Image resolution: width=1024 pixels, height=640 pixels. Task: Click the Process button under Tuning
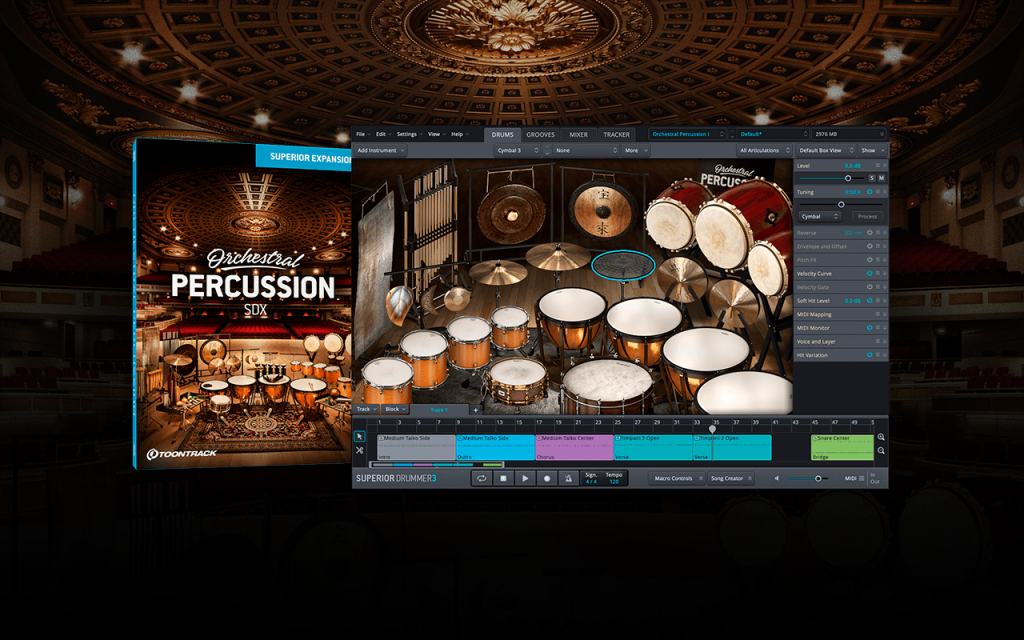tap(867, 216)
